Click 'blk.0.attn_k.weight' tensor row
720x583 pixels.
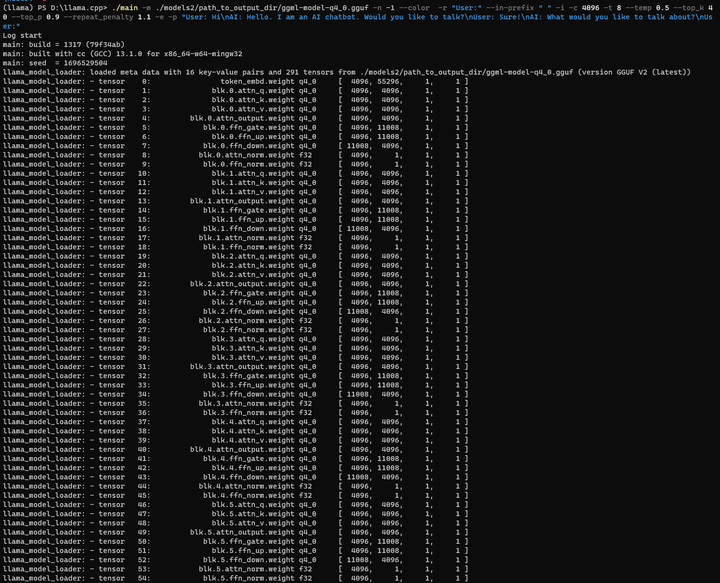[x=235, y=100]
